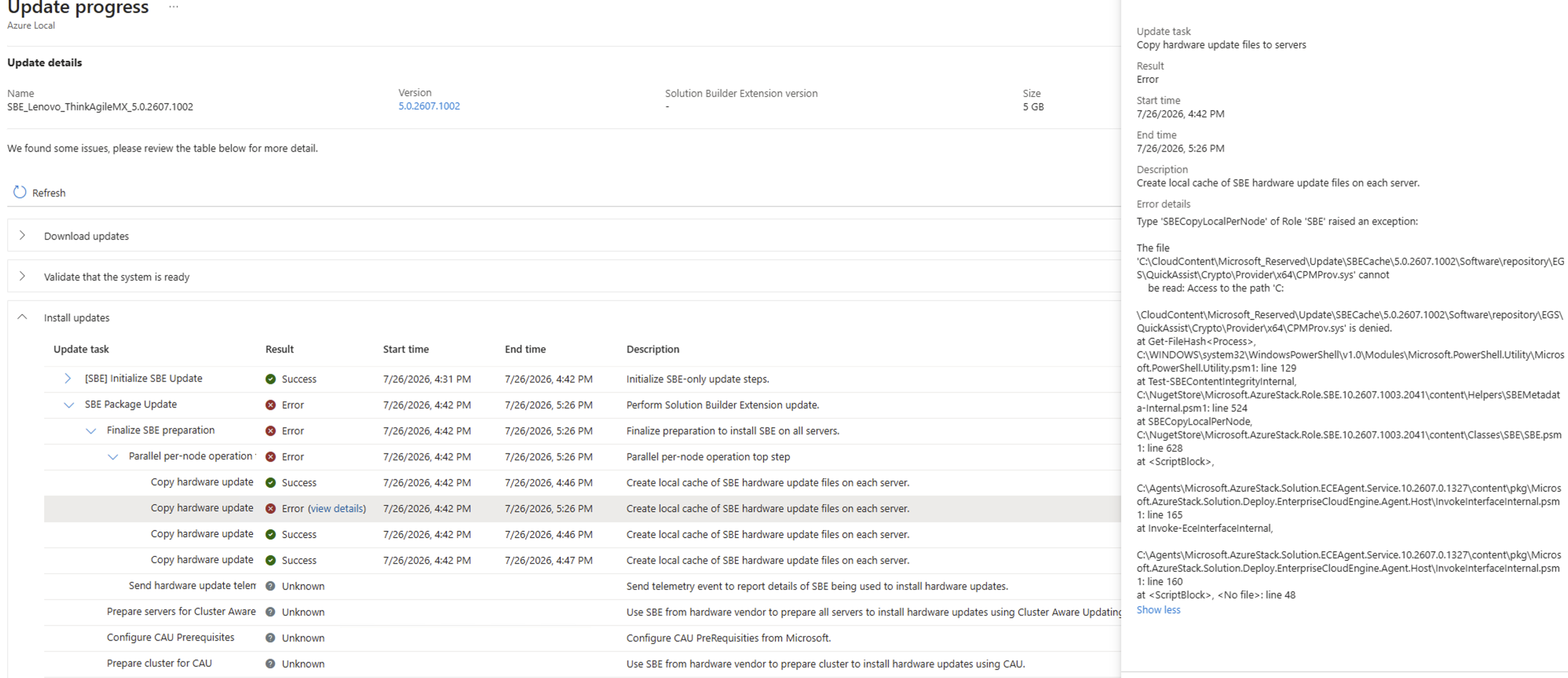Open the ellipsis menu beside Update progress
The image size is (1568, 678).
174,7
